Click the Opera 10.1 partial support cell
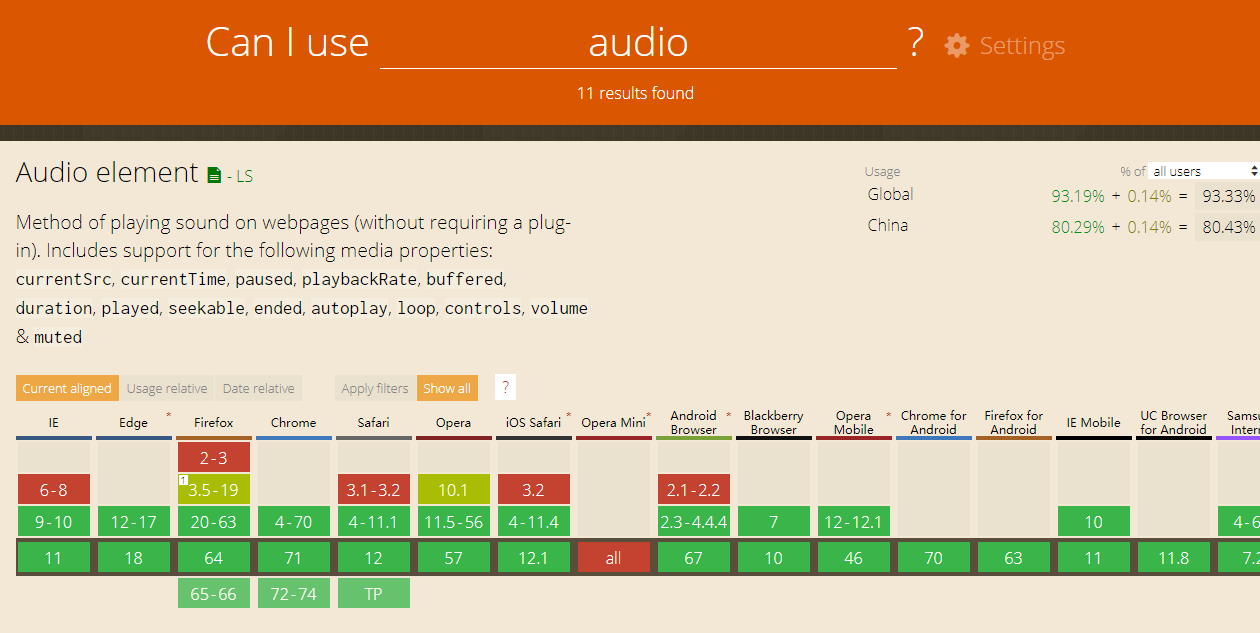1260x633 pixels. (x=453, y=489)
